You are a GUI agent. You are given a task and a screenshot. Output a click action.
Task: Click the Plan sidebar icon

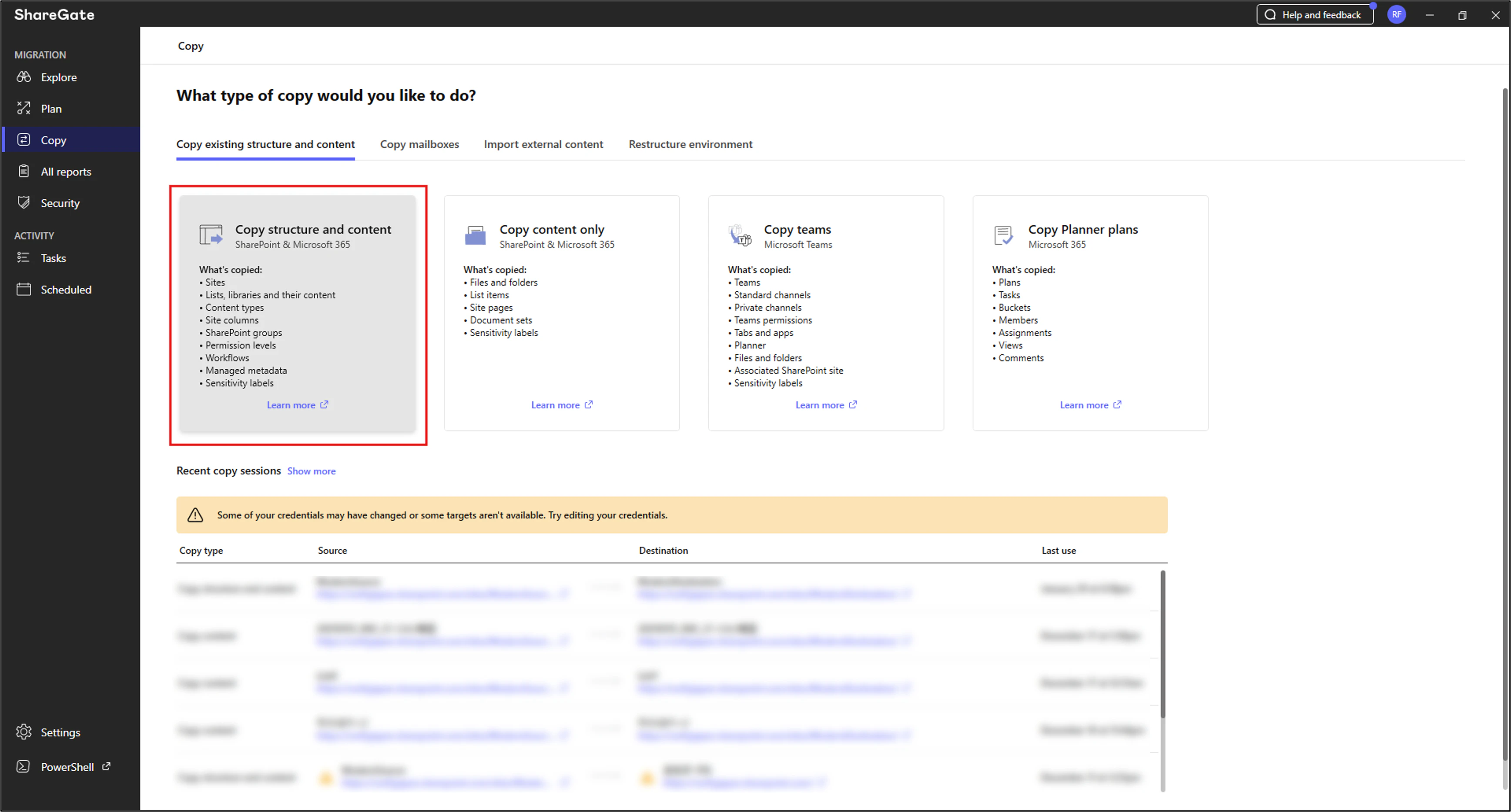[x=23, y=108]
